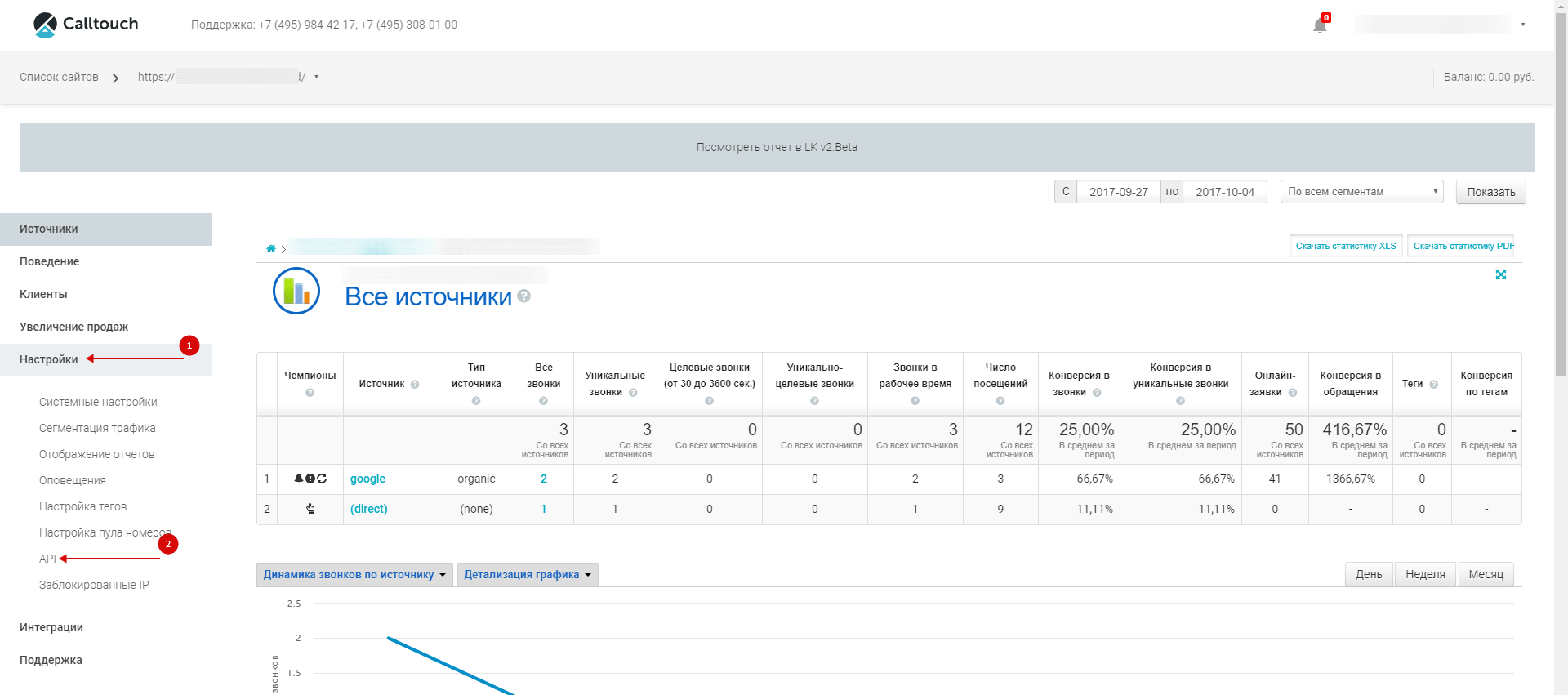
Task: Click google row 1366,67% conversion value
Action: coord(1351,479)
